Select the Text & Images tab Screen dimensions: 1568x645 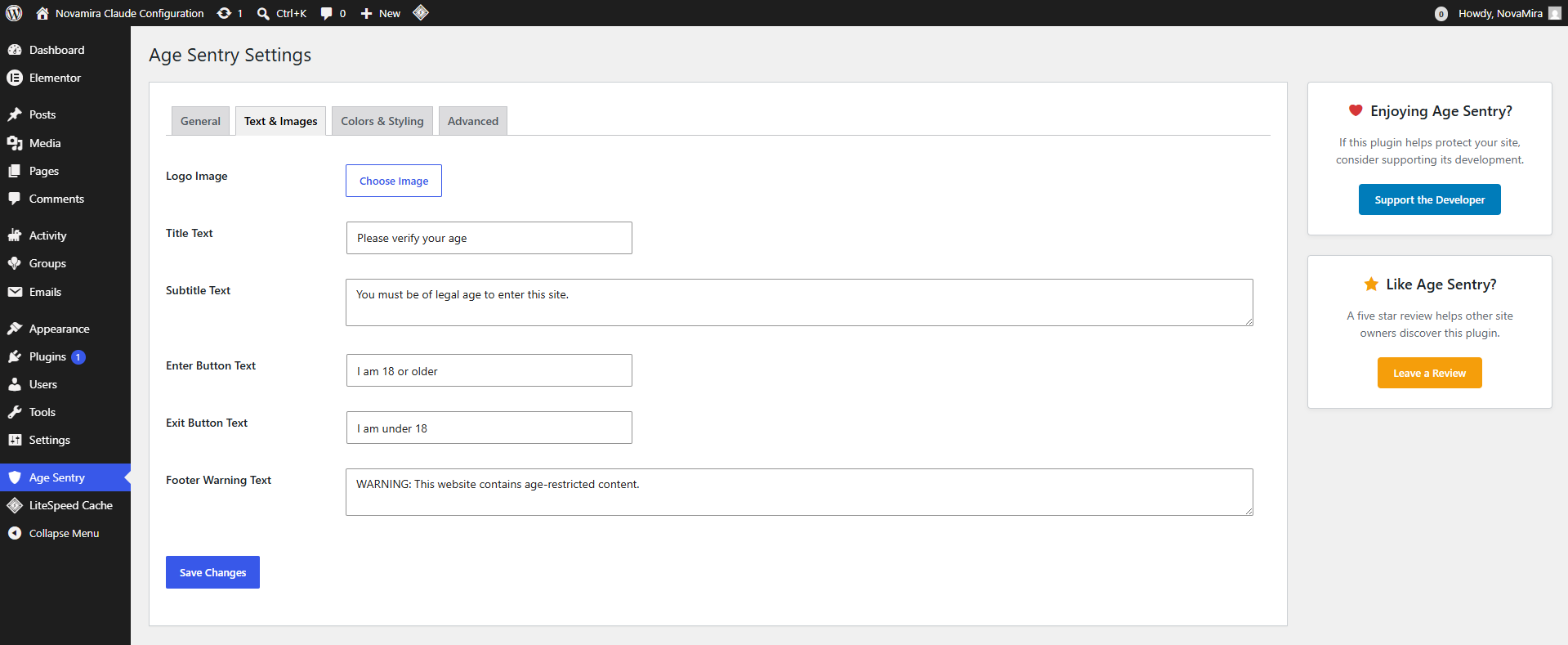pos(281,121)
